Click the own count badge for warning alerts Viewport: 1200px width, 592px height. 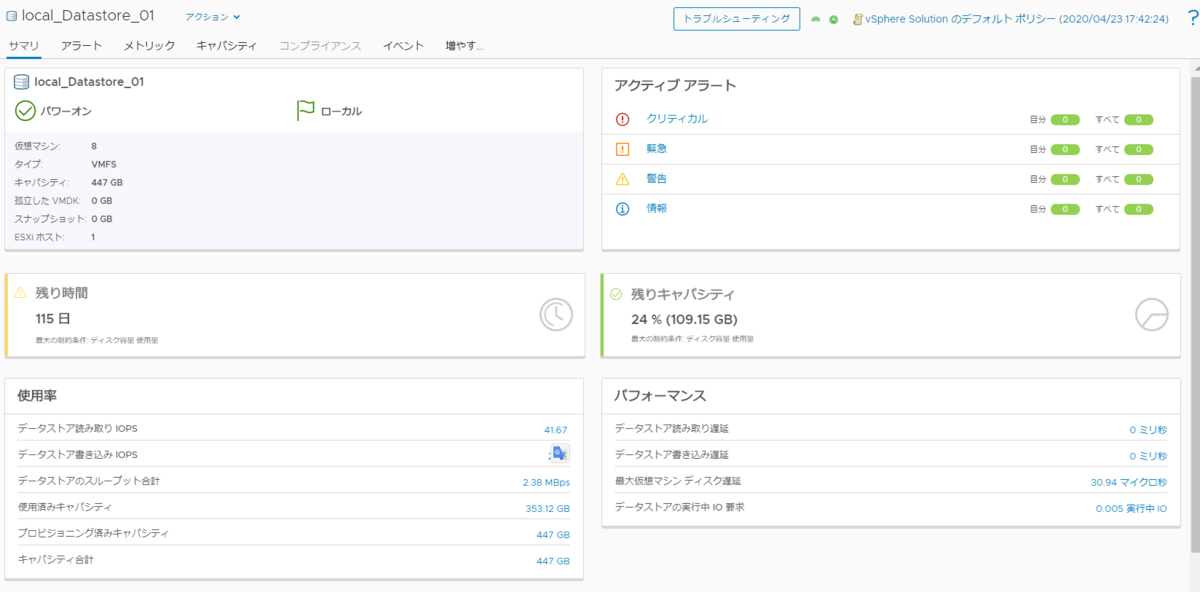coord(1065,180)
